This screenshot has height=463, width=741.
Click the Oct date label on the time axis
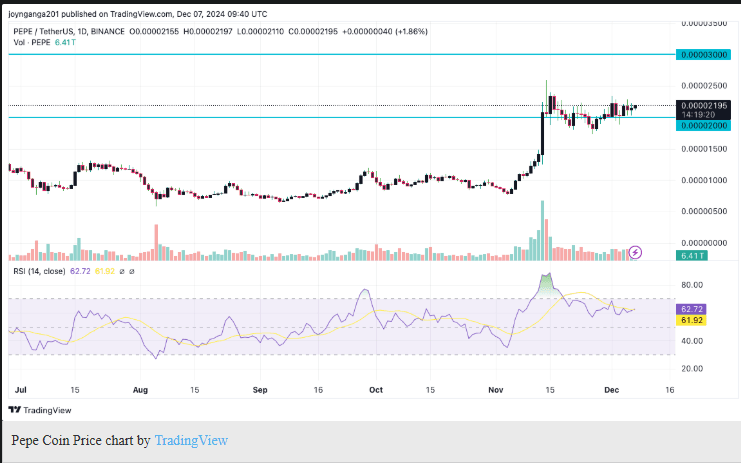tap(376, 390)
